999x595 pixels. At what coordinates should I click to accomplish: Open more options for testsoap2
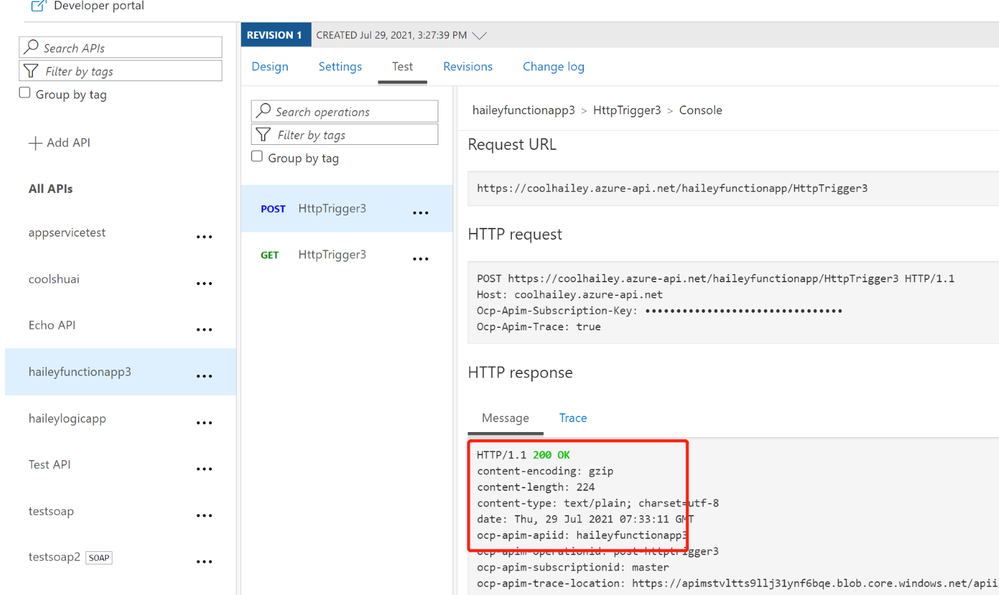click(x=204, y=561)
